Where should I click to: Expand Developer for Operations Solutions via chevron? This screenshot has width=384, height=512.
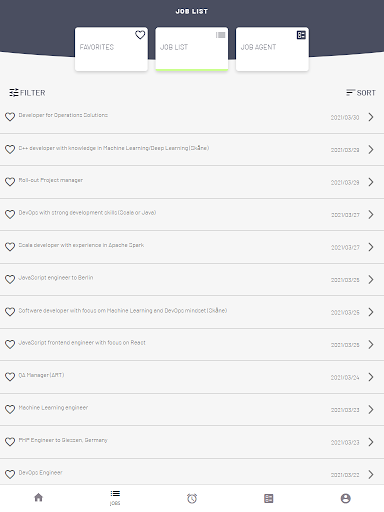click(371, 117)
